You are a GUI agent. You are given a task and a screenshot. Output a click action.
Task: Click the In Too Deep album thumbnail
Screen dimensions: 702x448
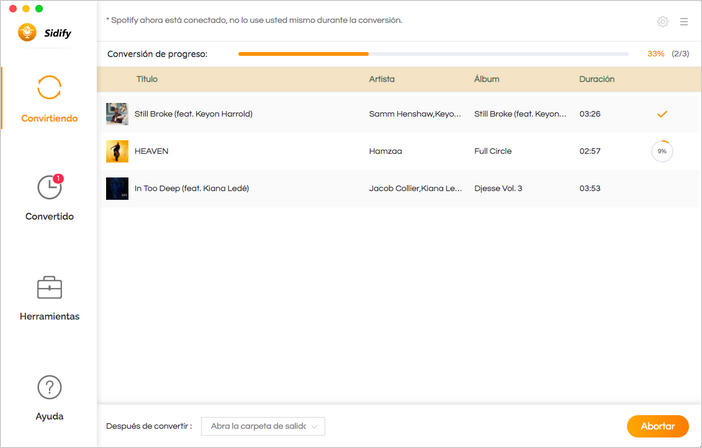(x=117, y=188)
